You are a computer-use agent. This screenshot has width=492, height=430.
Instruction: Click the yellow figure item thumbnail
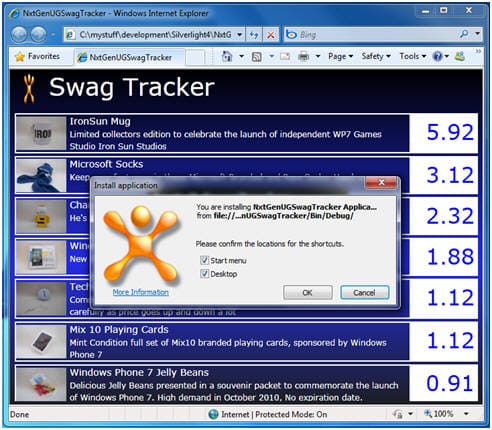(41, 216)
